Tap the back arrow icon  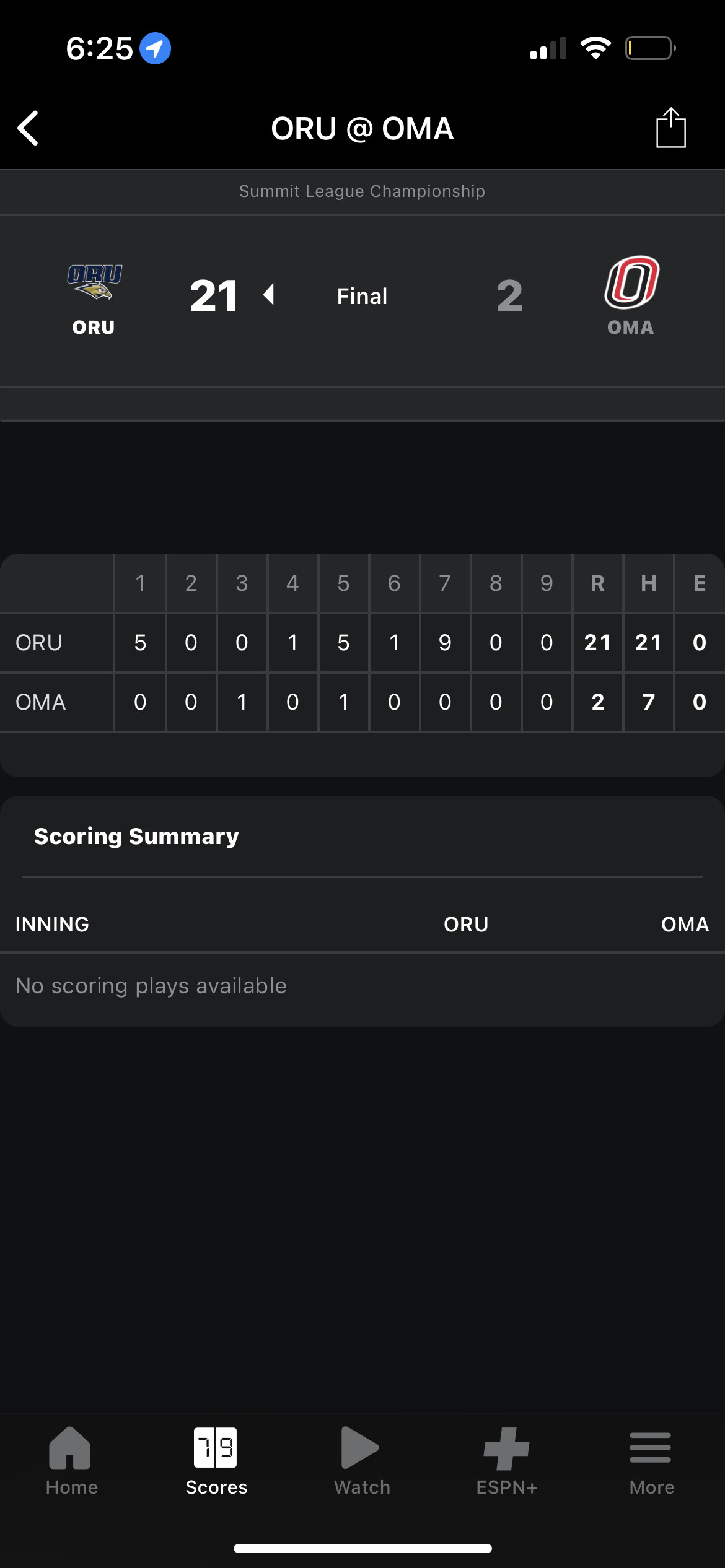(x=29, y=128)
